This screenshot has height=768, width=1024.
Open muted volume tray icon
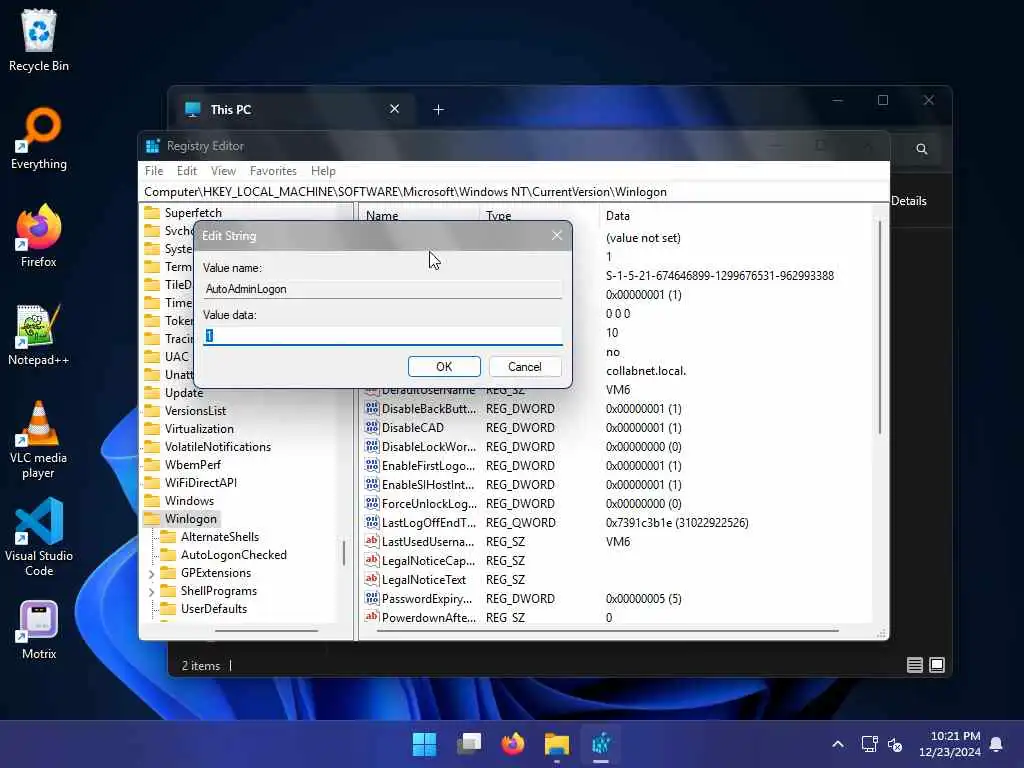[895, 744]
